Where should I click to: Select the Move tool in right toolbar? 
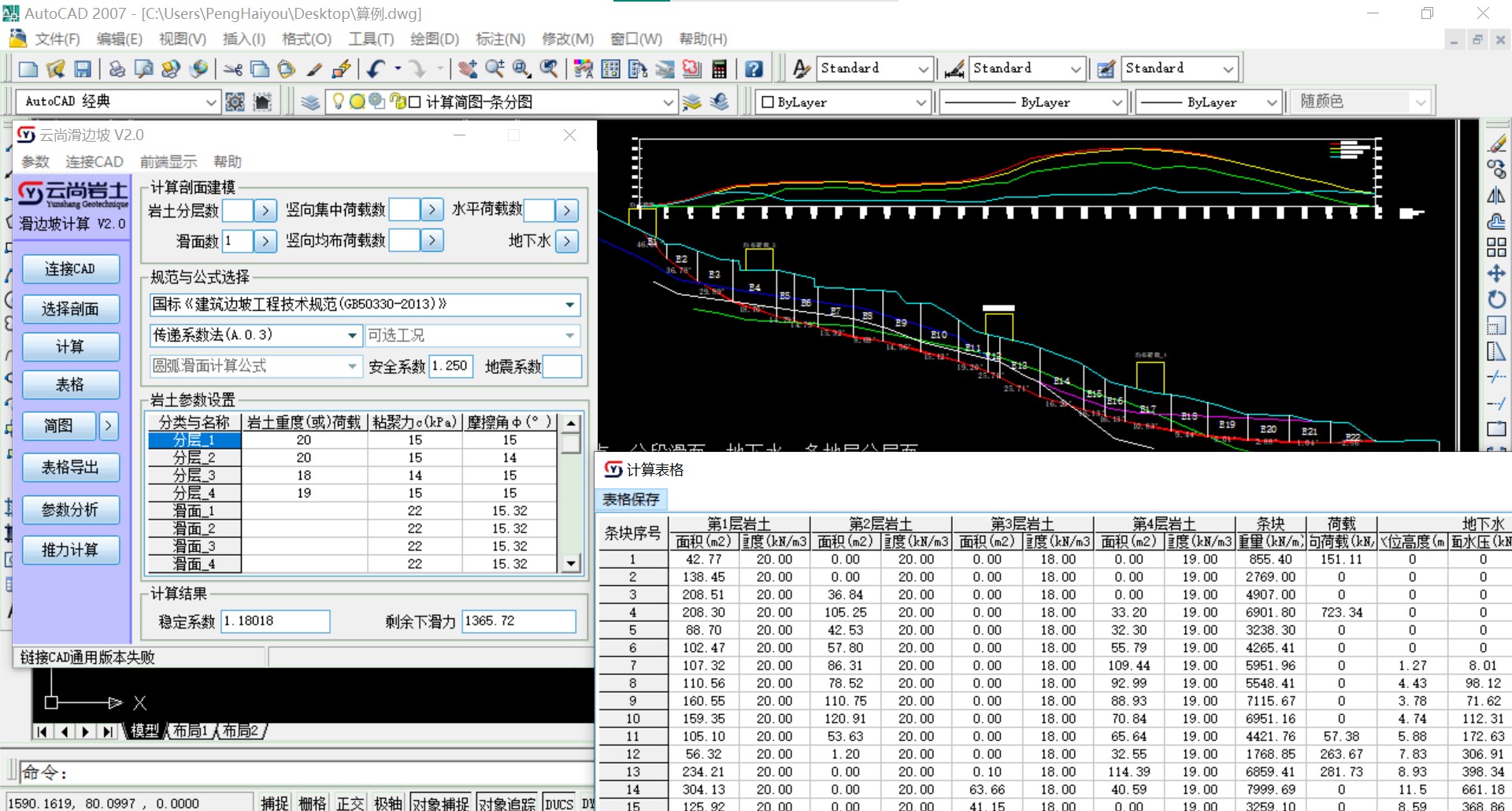1496,273
